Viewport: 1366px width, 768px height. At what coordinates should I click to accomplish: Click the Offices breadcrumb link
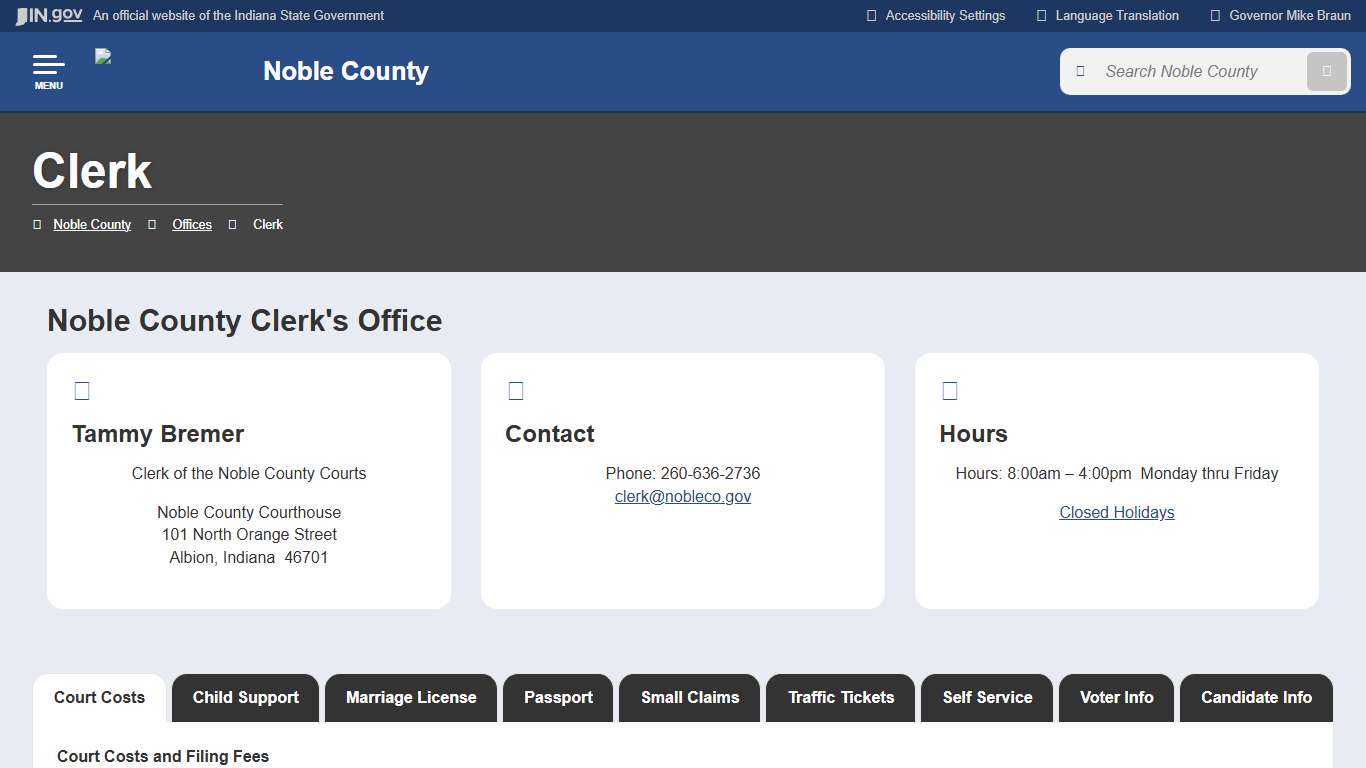pos(191,224)
